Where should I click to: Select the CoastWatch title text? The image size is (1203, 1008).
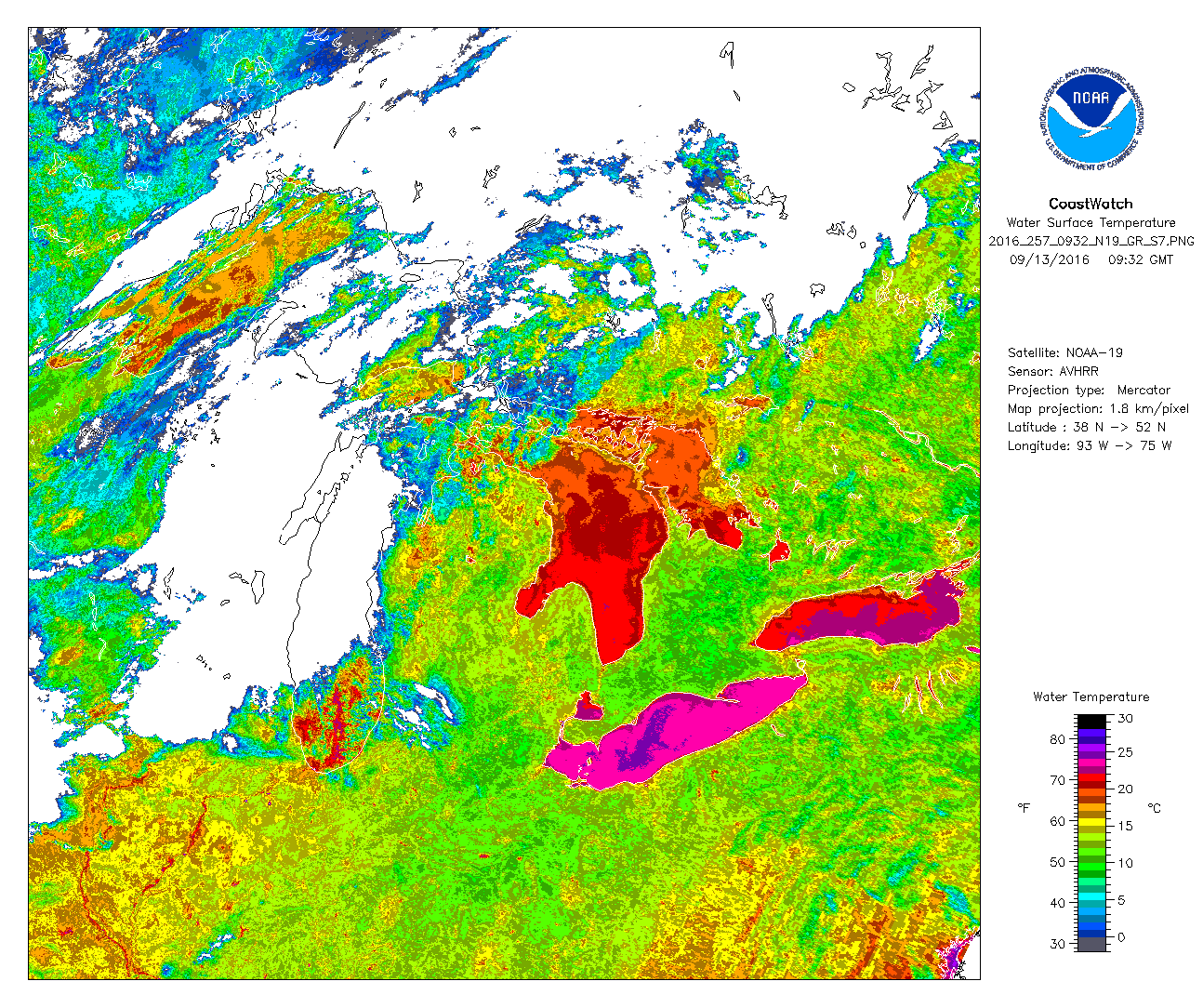click(1091, 204)
